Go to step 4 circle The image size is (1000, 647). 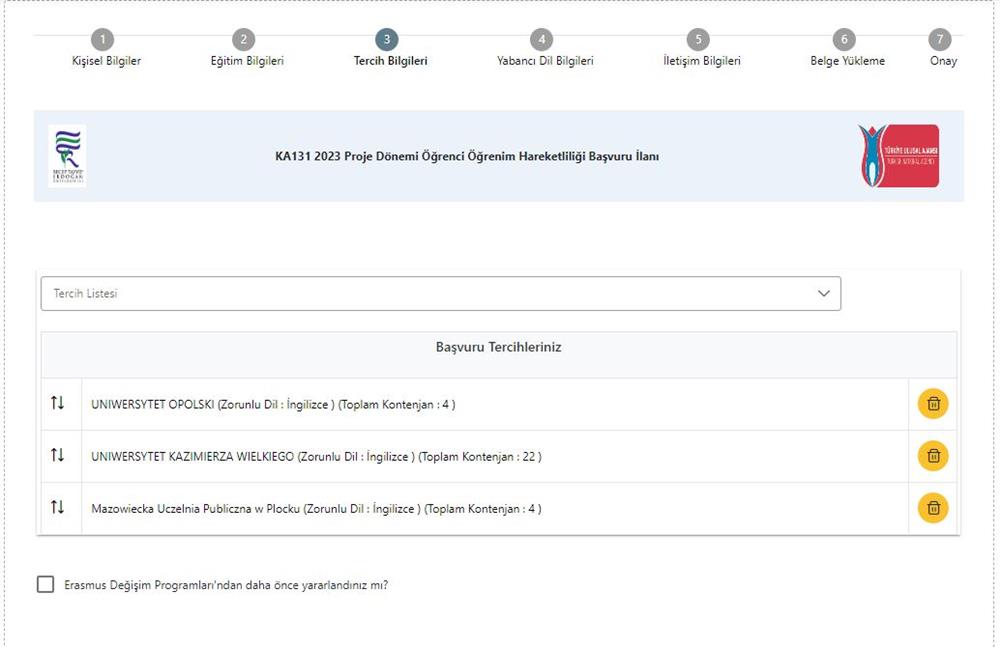541,40
